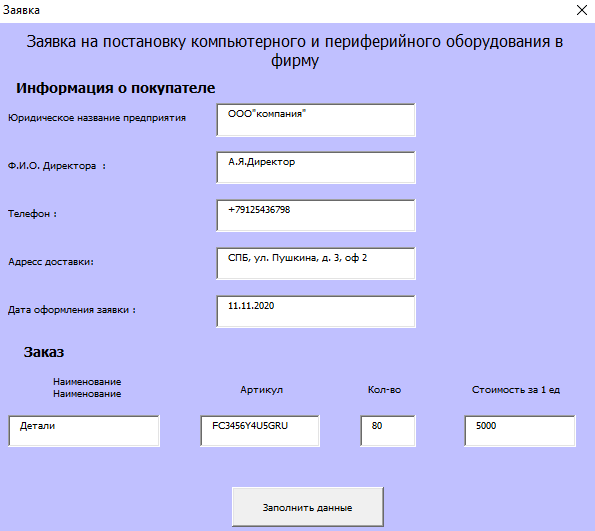Click the 'Ф.И.О. Директора' label
Image resolution: width=595 pixels, height=531 pixels.
coord(57,166)
